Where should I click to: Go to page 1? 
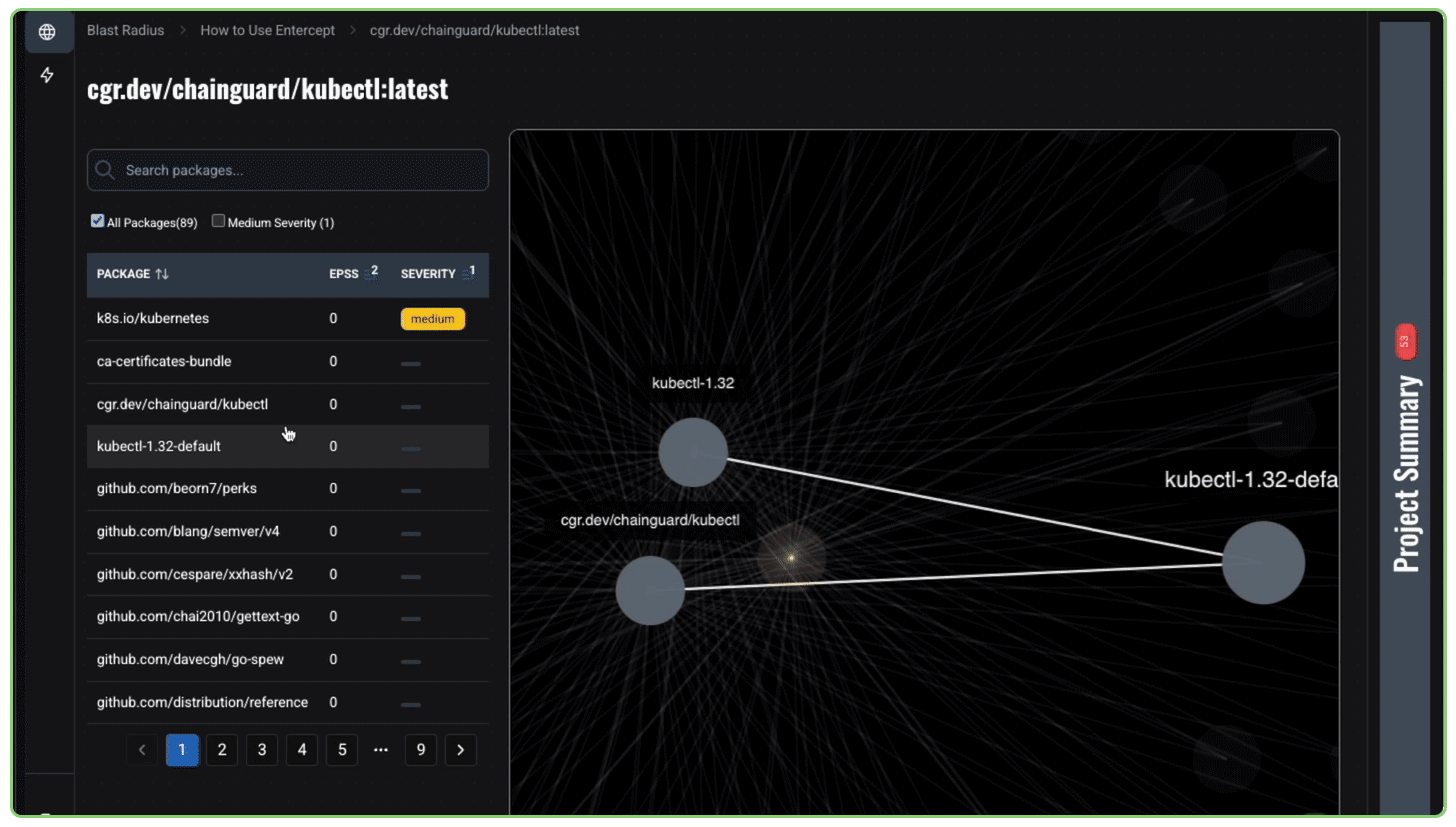click(182, 750)
